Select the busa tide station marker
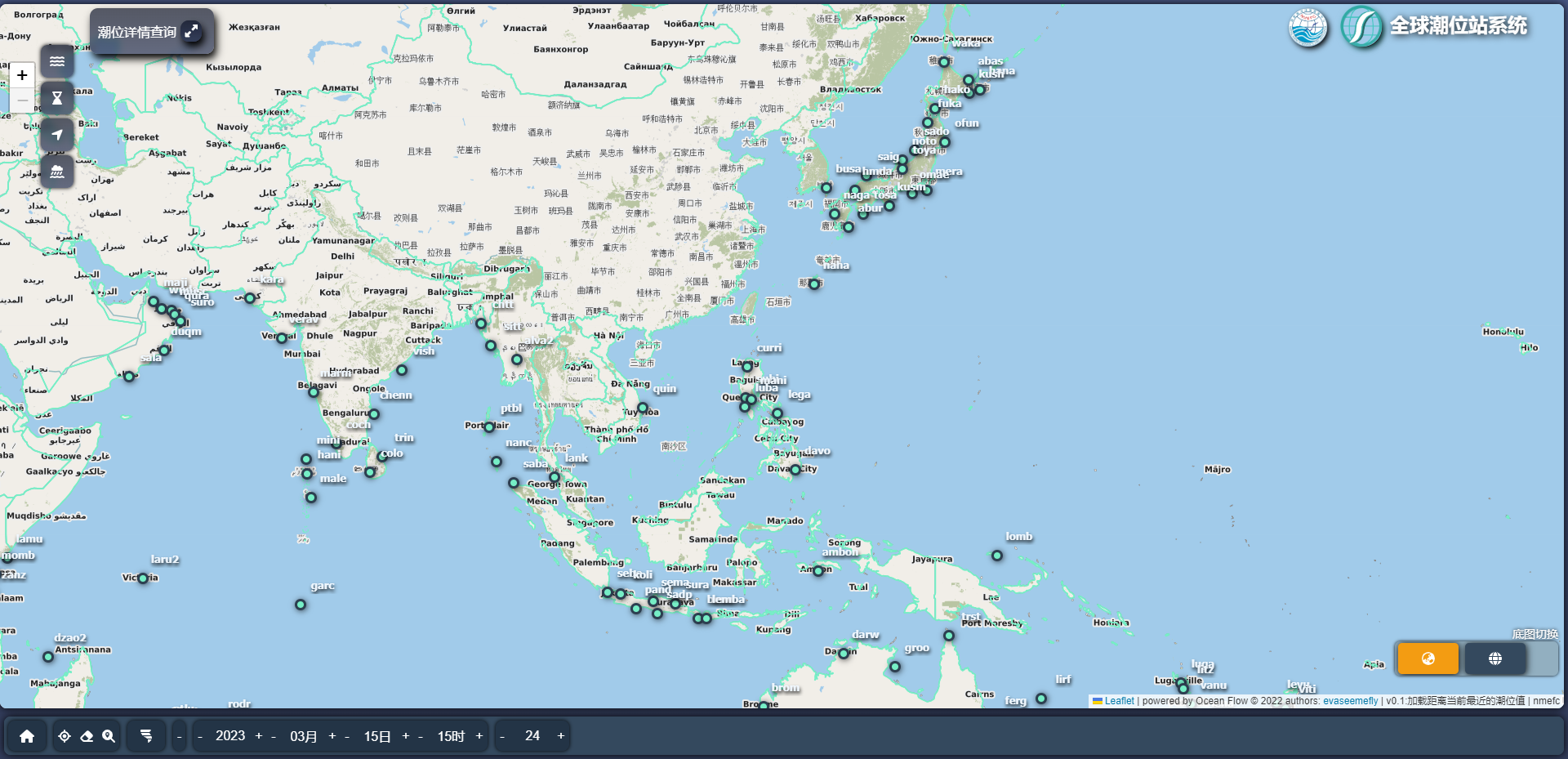The image size is (1568, 759). pos(826,188)
